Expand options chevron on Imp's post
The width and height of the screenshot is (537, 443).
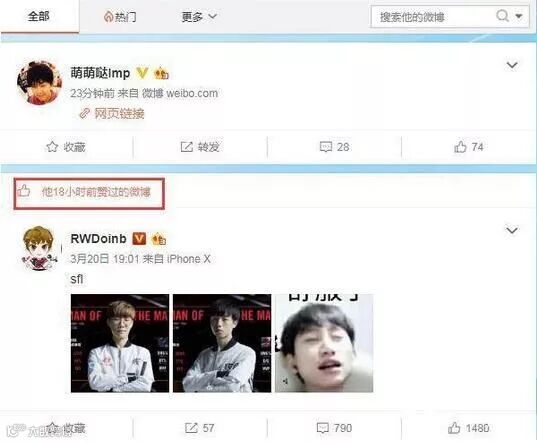[x=512, y=65]
